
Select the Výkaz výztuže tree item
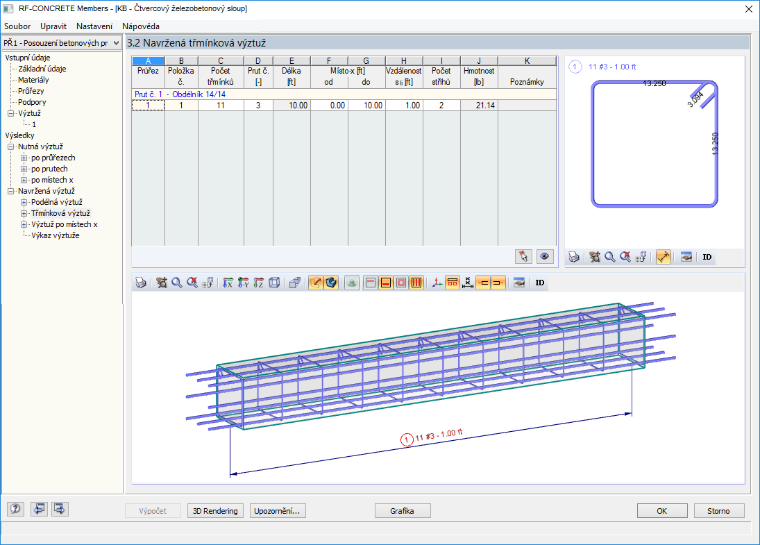(55, 236)
